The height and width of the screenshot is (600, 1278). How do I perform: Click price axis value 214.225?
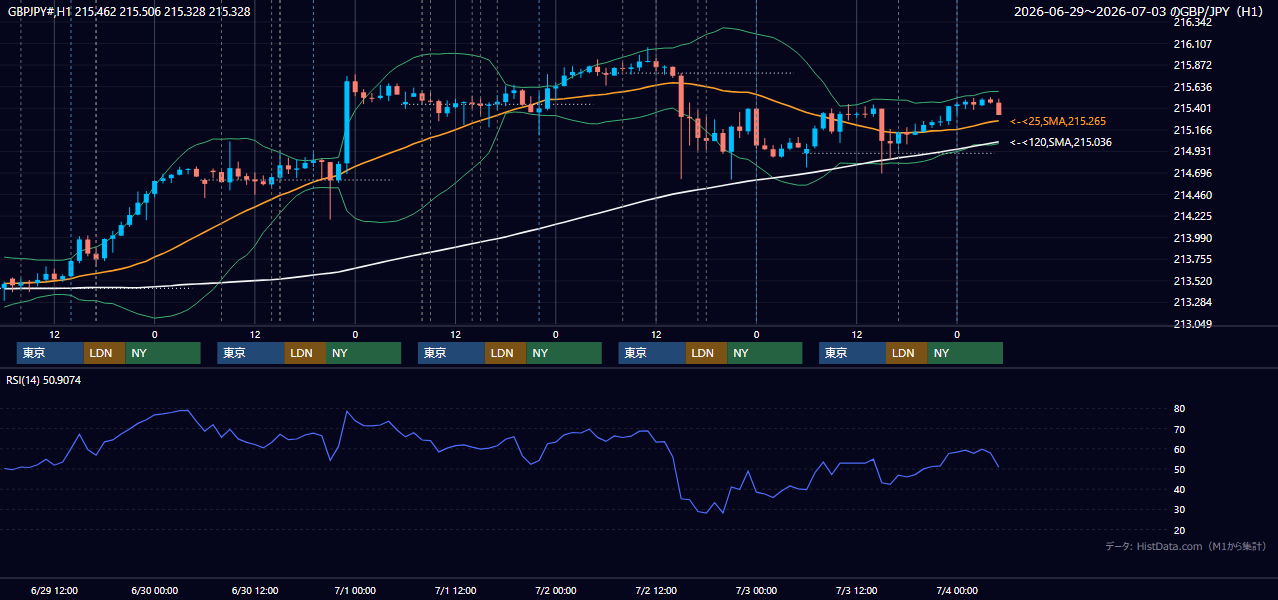1192,216
